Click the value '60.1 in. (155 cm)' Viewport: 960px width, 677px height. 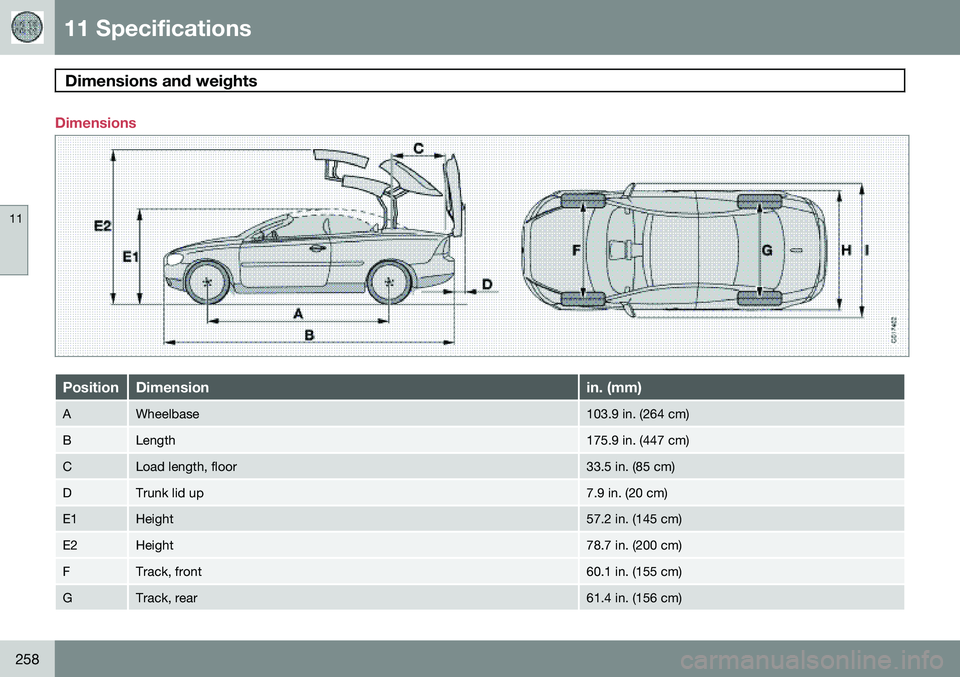coord(634,571)
